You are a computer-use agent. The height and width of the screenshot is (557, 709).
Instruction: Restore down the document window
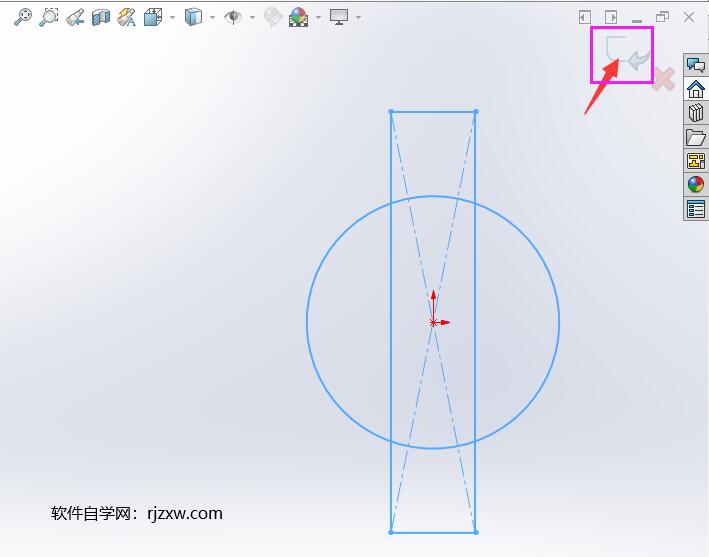662,17
